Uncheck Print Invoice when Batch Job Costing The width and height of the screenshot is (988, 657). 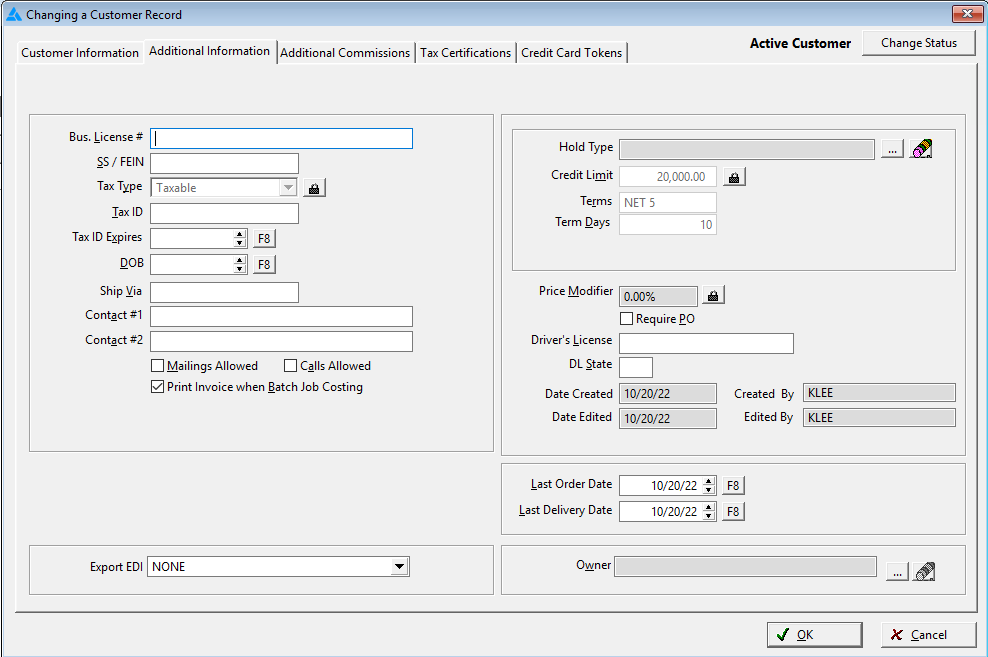(158, 387)
